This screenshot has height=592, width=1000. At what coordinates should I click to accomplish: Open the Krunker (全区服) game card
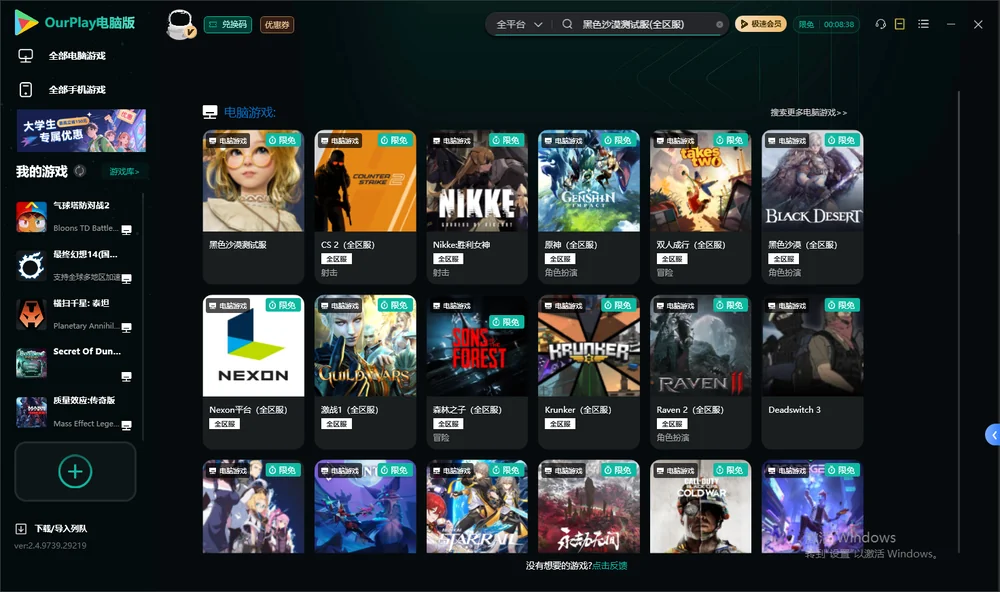click(x=589, y=371)
